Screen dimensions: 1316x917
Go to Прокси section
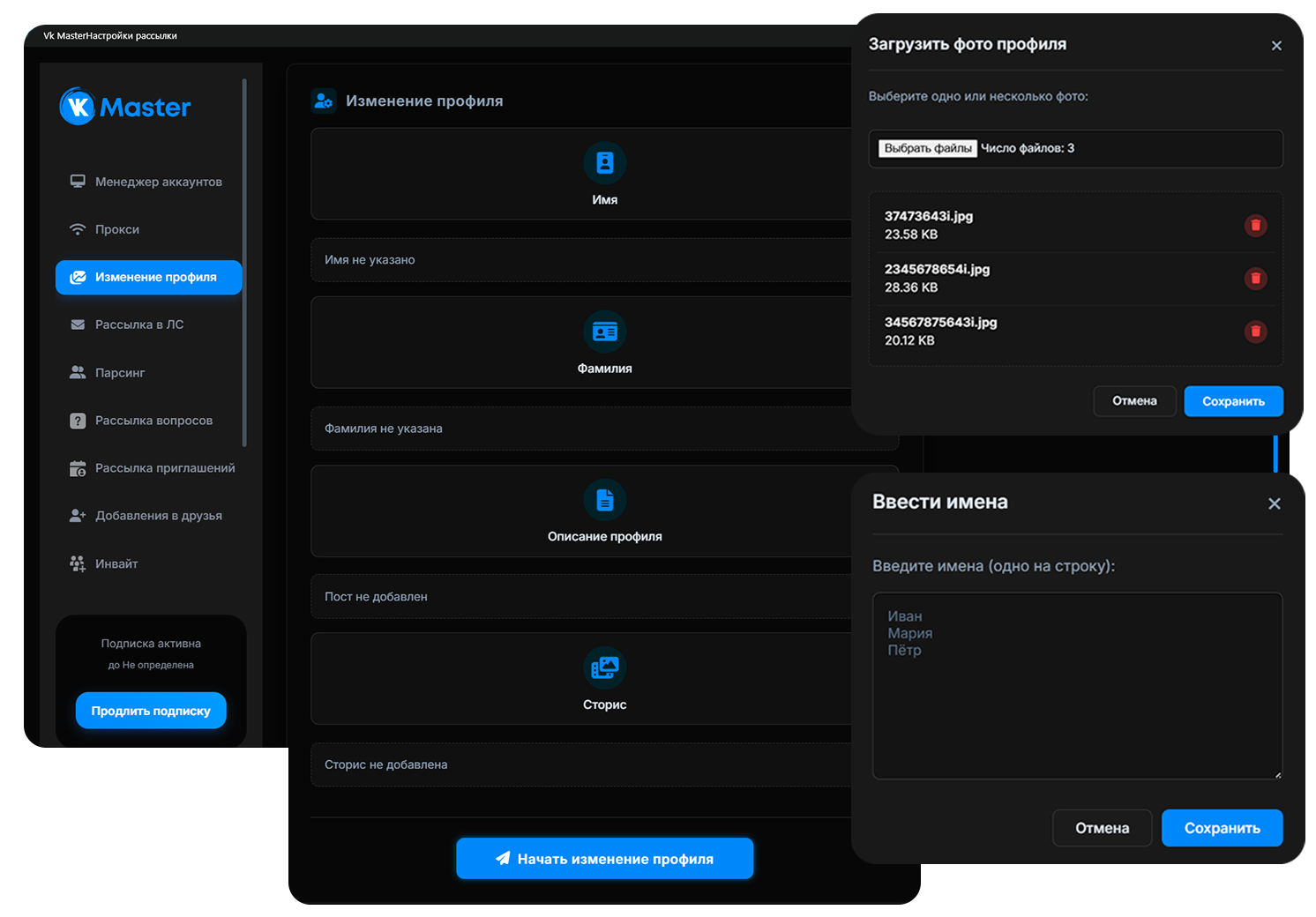tap(116, 229)
